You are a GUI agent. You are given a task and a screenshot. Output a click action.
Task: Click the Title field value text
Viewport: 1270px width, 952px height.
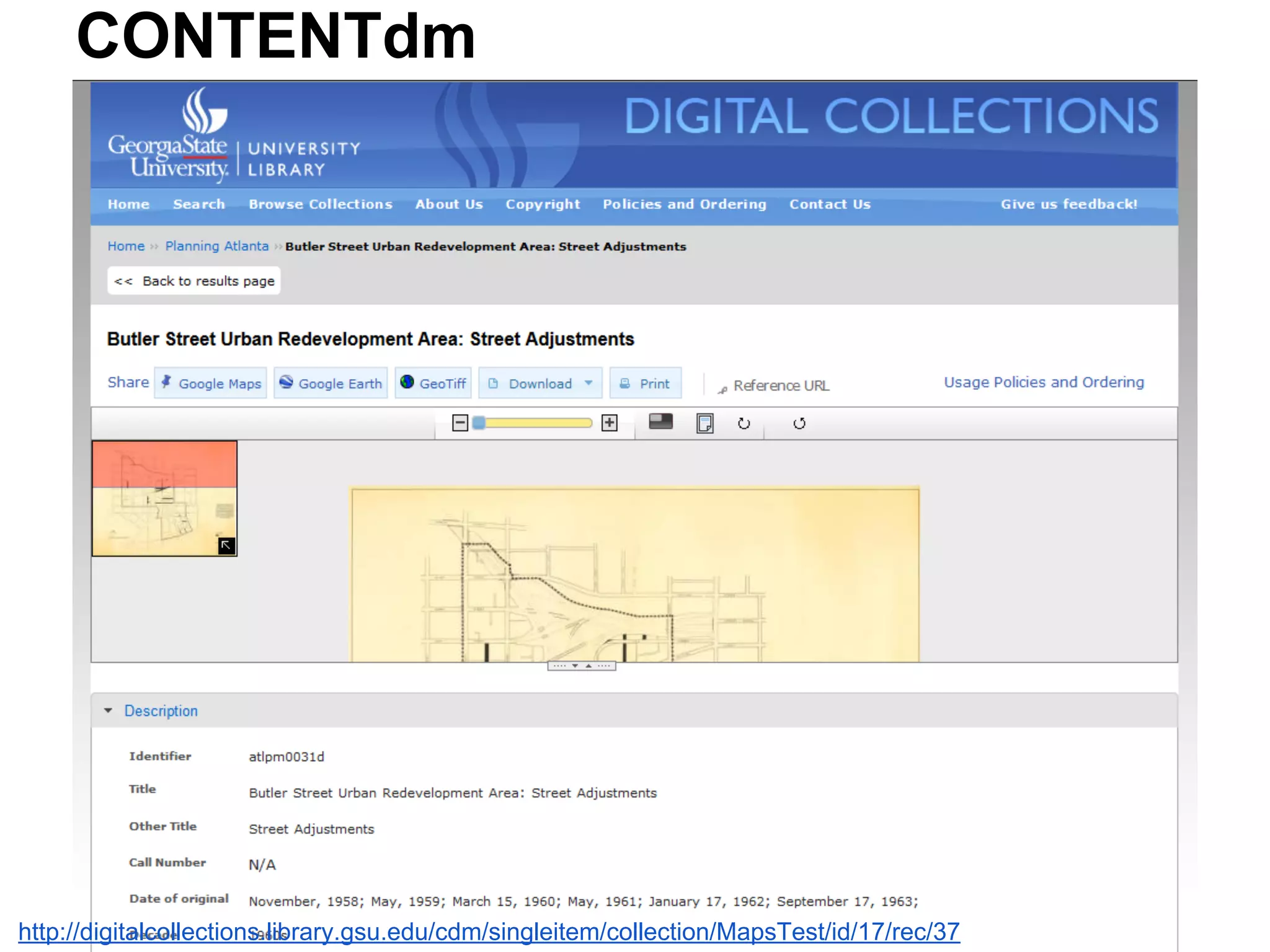[453, 793]
